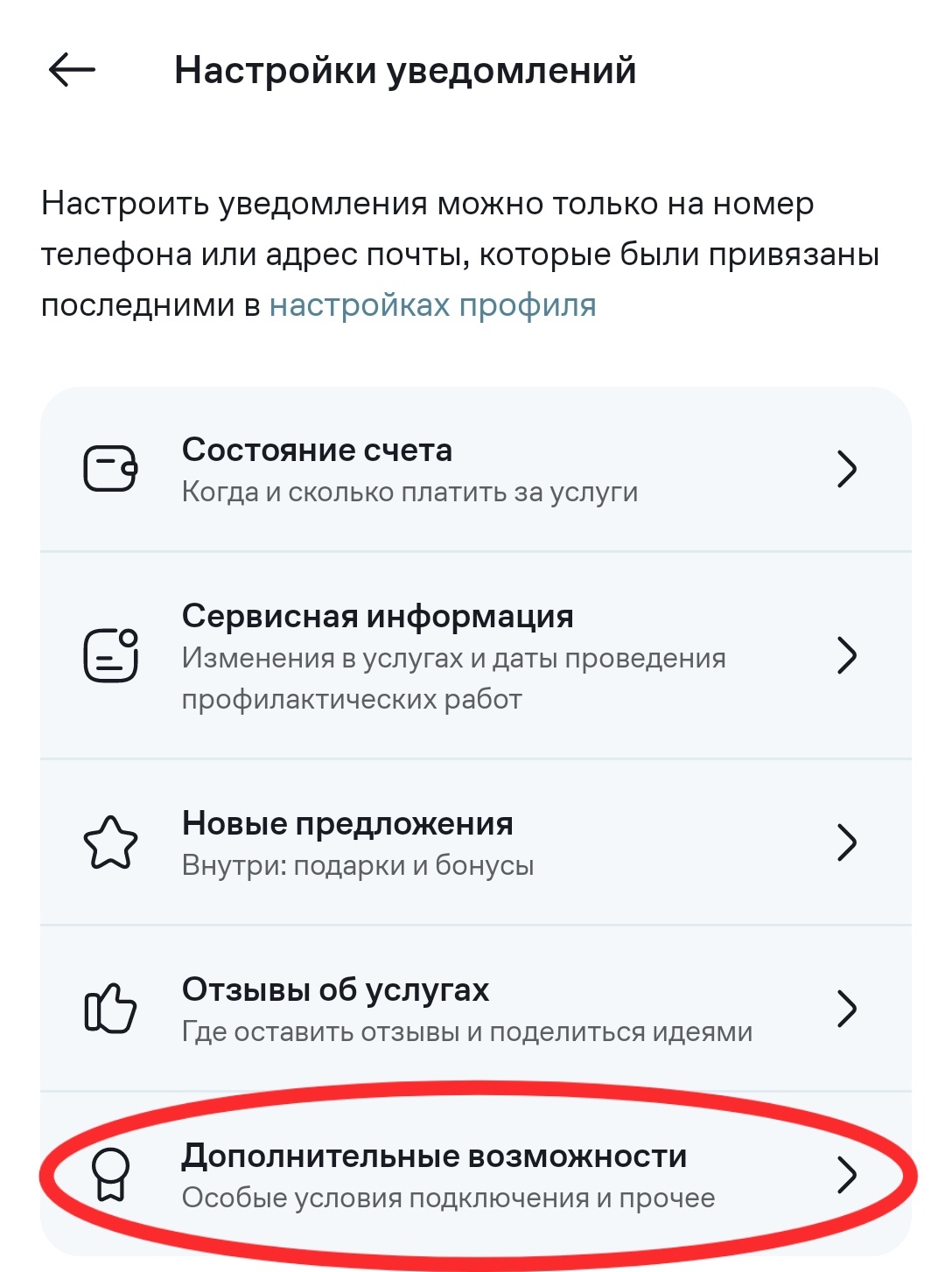
Task: Tap the subtitle Когда и сколько платить за услуги
Action: pos(409,493)
